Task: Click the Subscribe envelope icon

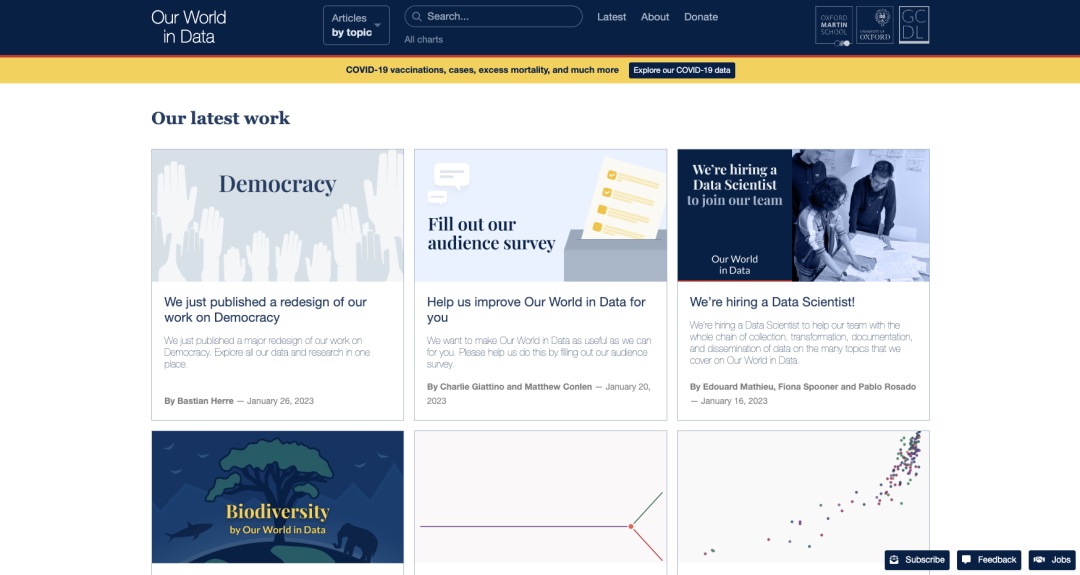Action: tap(895, 560)
